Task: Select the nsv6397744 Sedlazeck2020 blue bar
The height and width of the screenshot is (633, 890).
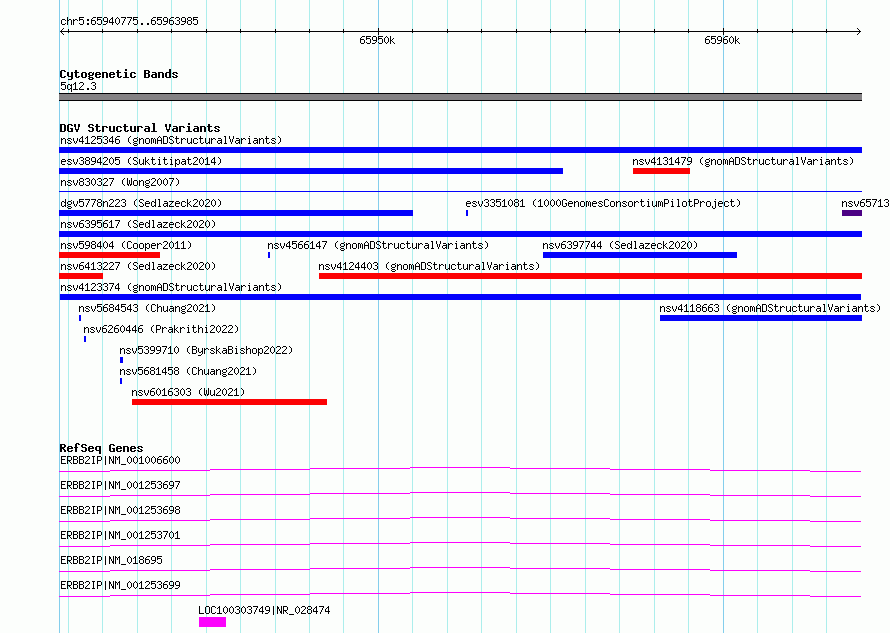Action: point(640,255)
